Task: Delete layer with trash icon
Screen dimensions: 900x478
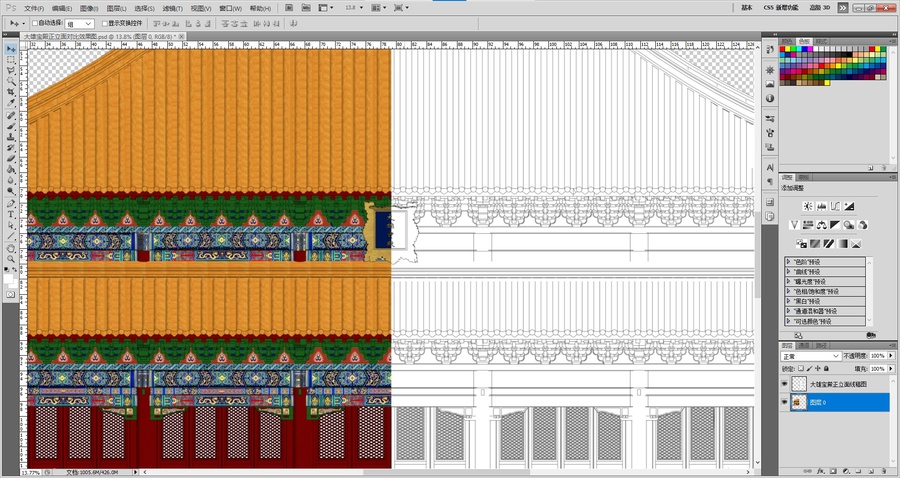Action: pos(885,472)
